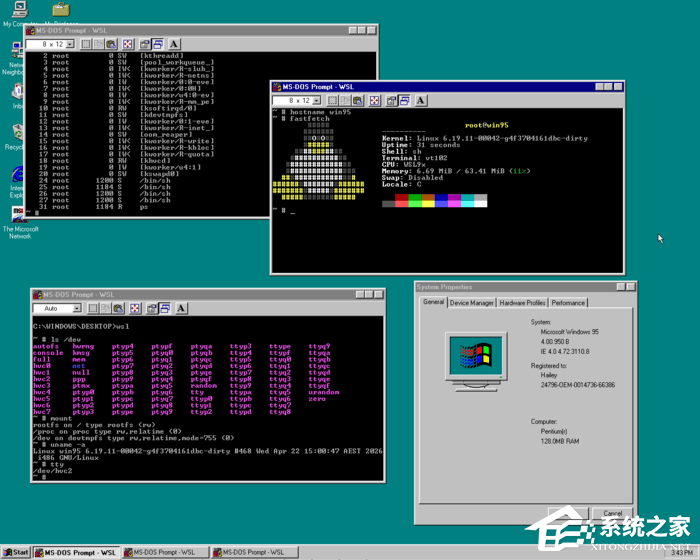Click 'root@win95' text in fastfetch output
The image size is (700, 560).
pyautogui.click(x=486, y=125)
